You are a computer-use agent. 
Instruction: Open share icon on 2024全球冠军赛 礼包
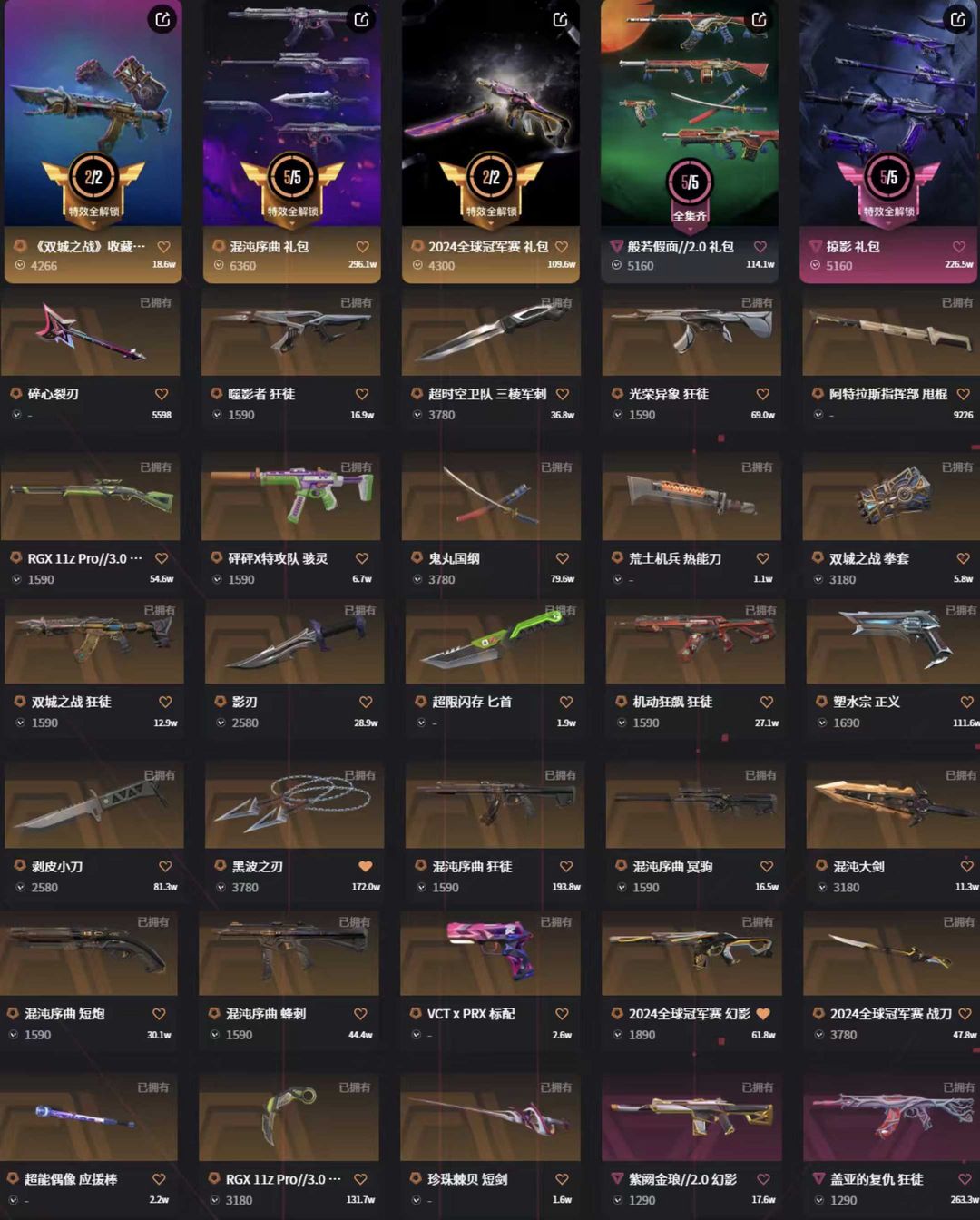(x=560, y=19)
